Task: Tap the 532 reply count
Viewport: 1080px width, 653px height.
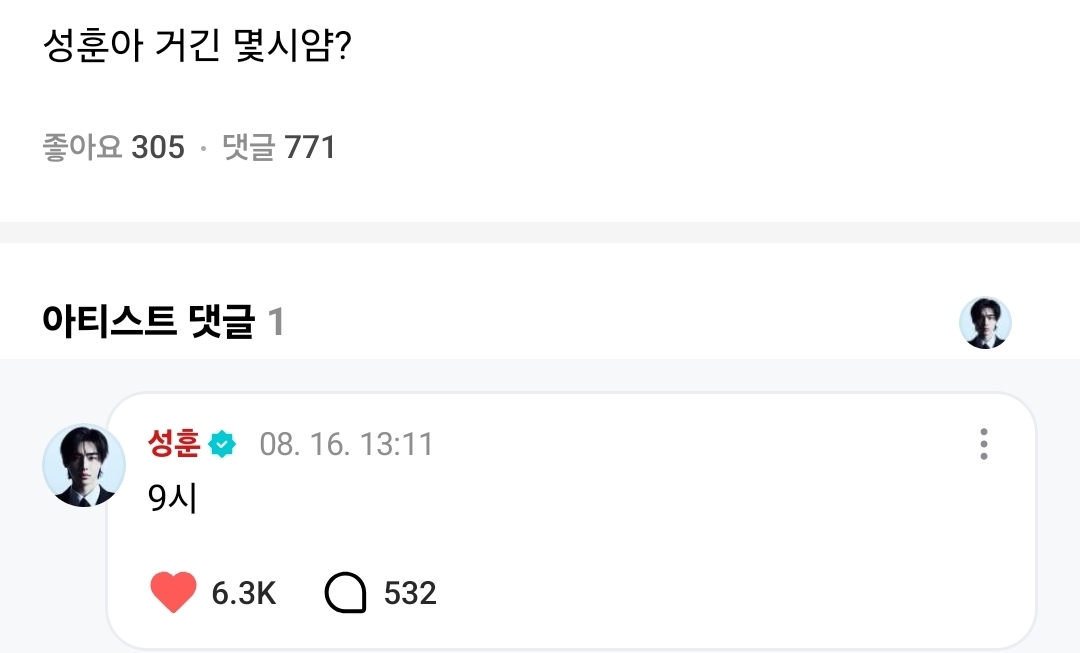Action: 410,593
